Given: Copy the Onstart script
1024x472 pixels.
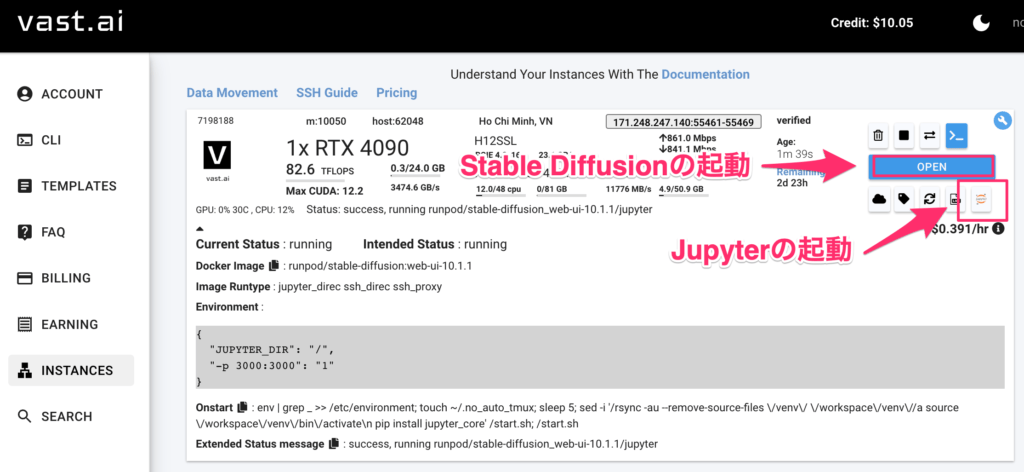Looking at the screenshot, I should pyautogui.click(x=242, y=407).
